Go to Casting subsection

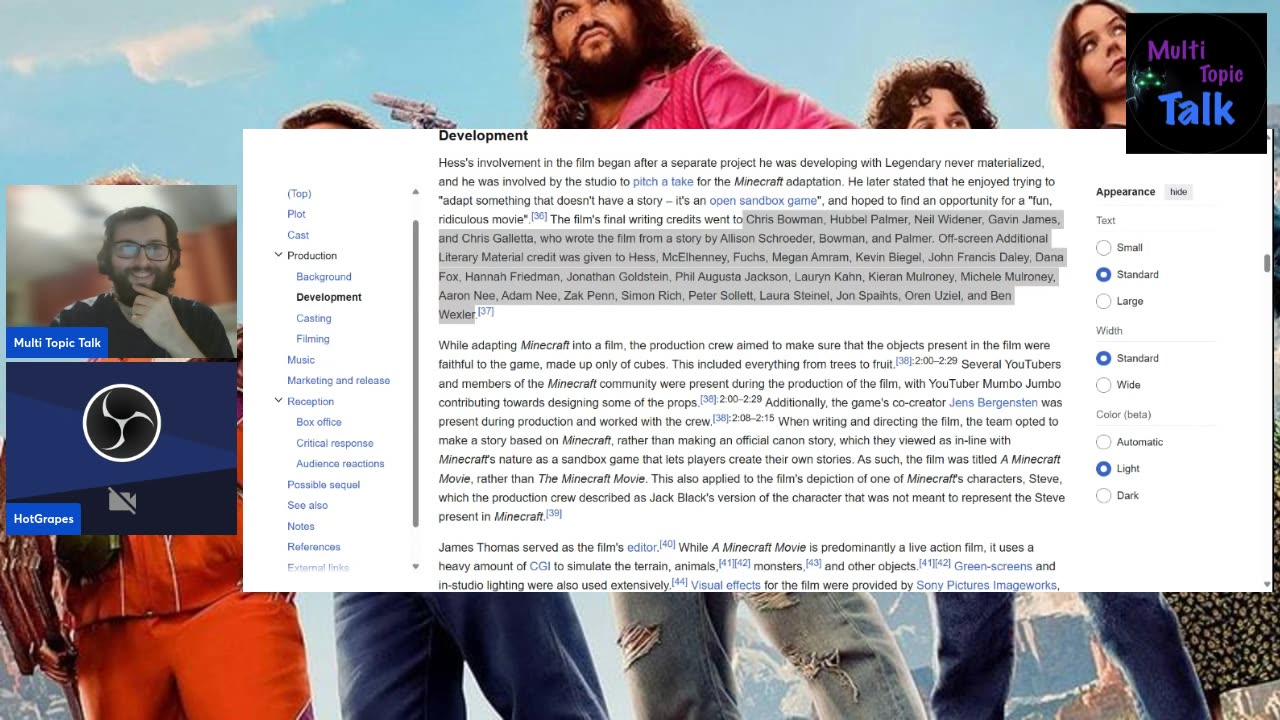coord(314,318)
